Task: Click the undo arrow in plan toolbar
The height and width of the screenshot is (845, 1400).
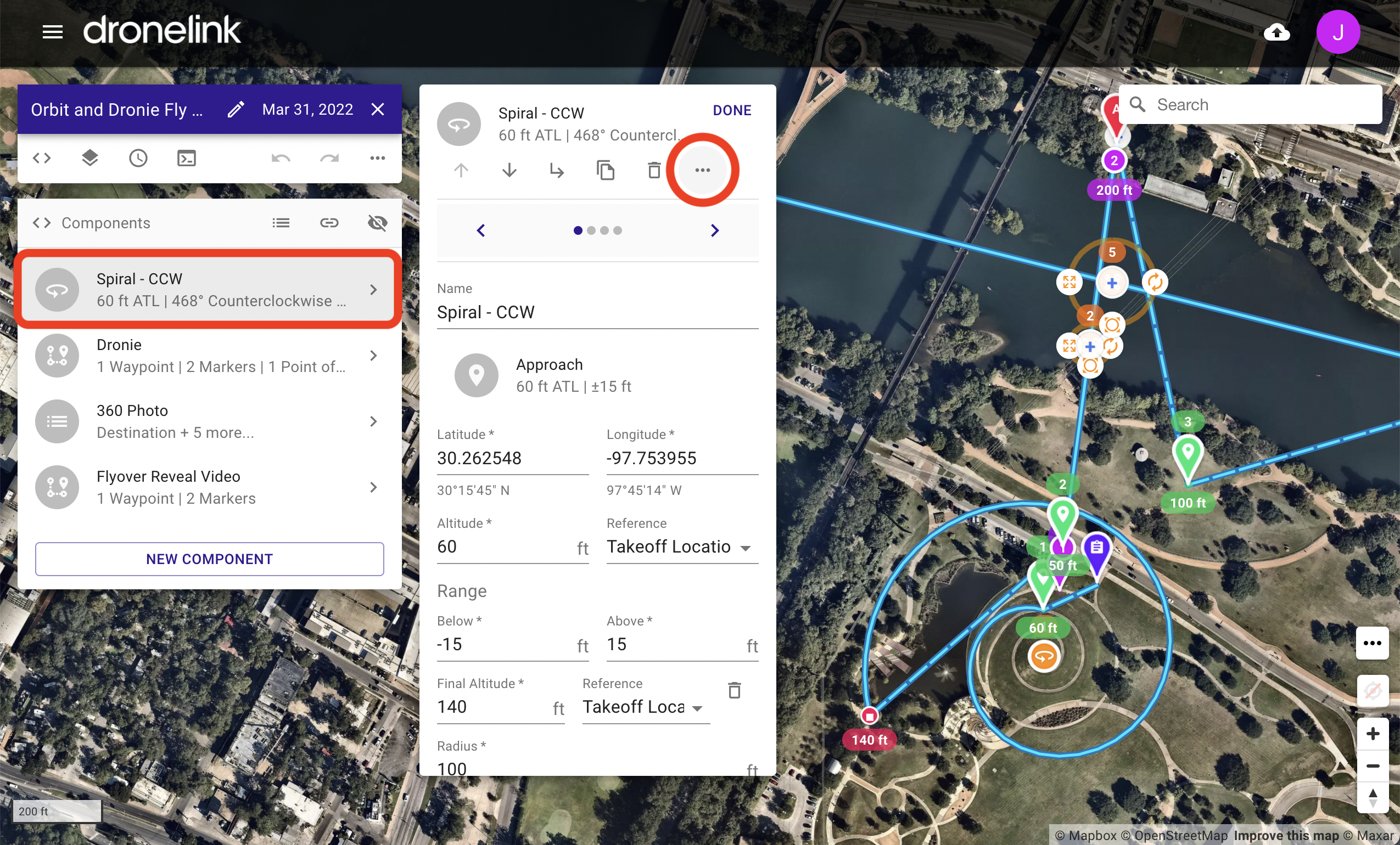Action: pos(281,158)
